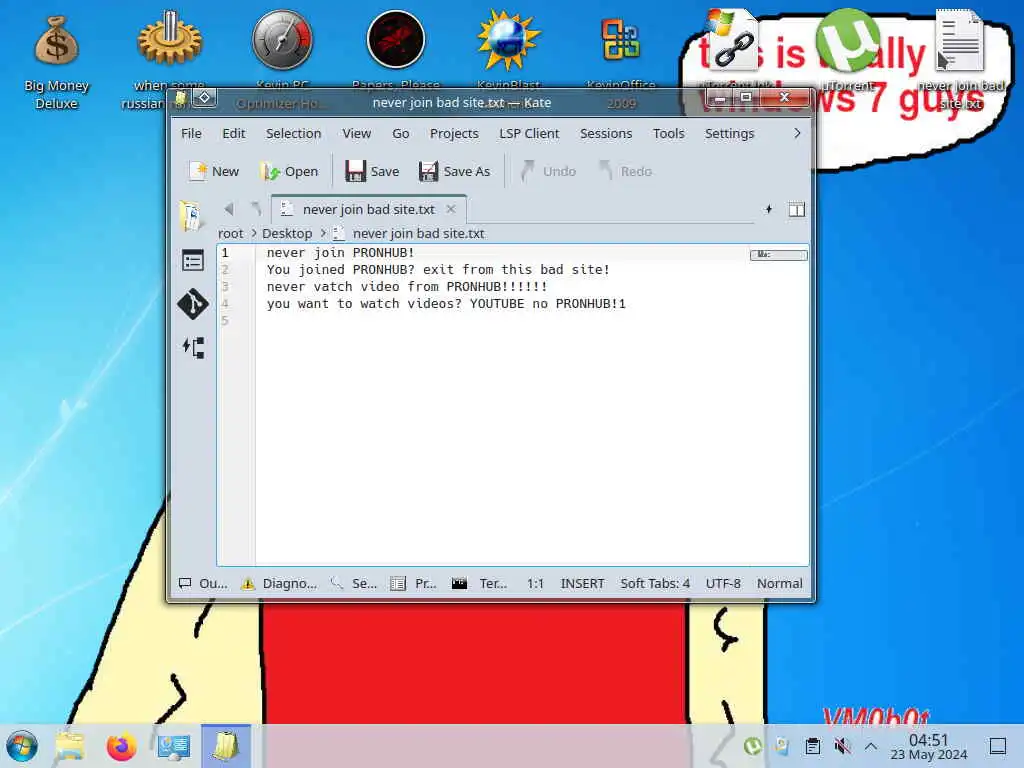Click the New document toolbar button
This screenshot has height=768, width=1024.
pos(214,171)
